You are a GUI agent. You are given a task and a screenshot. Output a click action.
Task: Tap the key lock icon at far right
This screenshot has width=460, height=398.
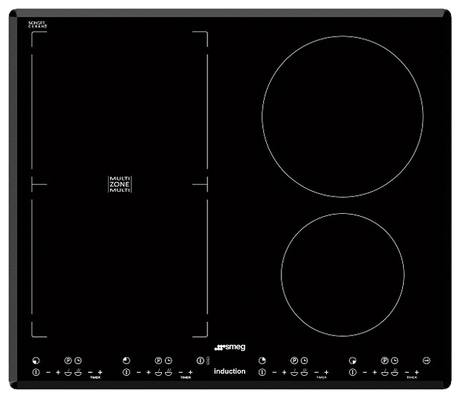(x=426, y=360)
